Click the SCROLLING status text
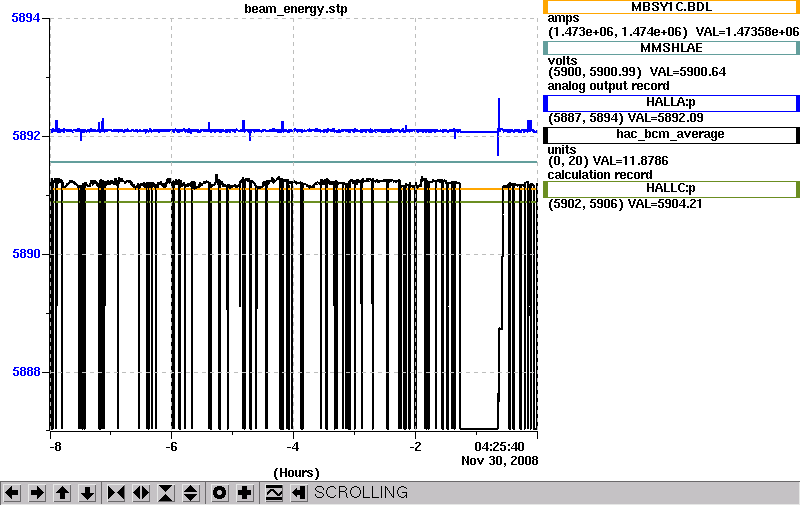This screenshot has height=505, width=800. tap(361, 493)
